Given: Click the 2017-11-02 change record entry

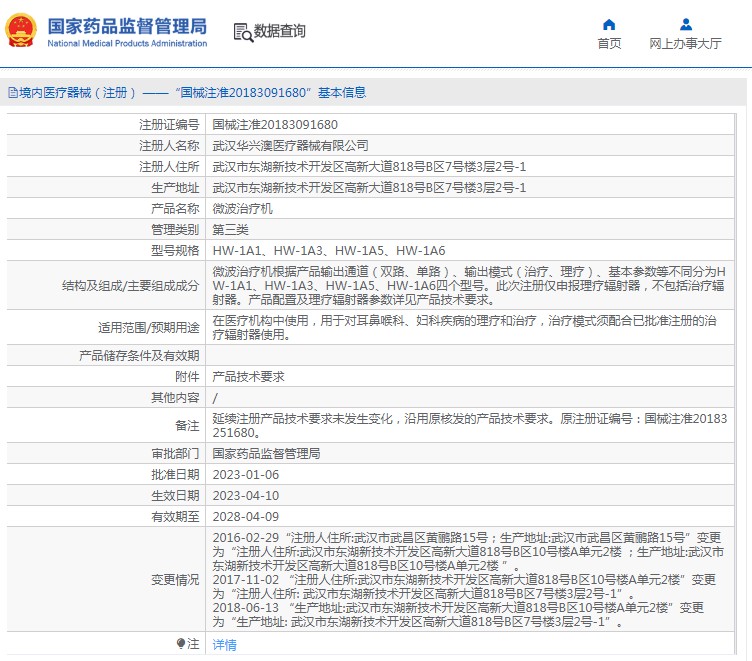Looking at the screenshot, I should [464, 587].
